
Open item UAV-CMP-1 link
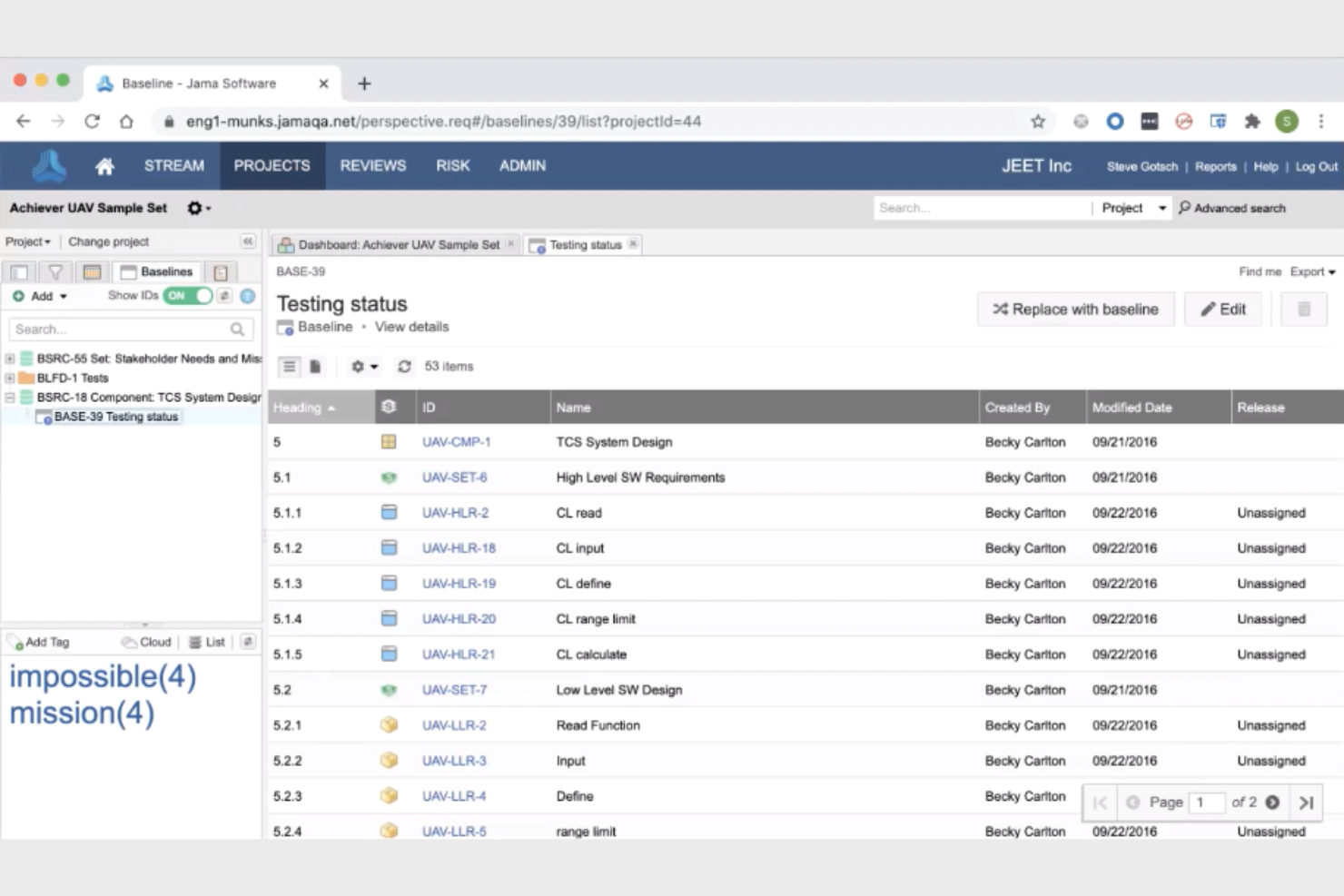click(x=456, y=442)
